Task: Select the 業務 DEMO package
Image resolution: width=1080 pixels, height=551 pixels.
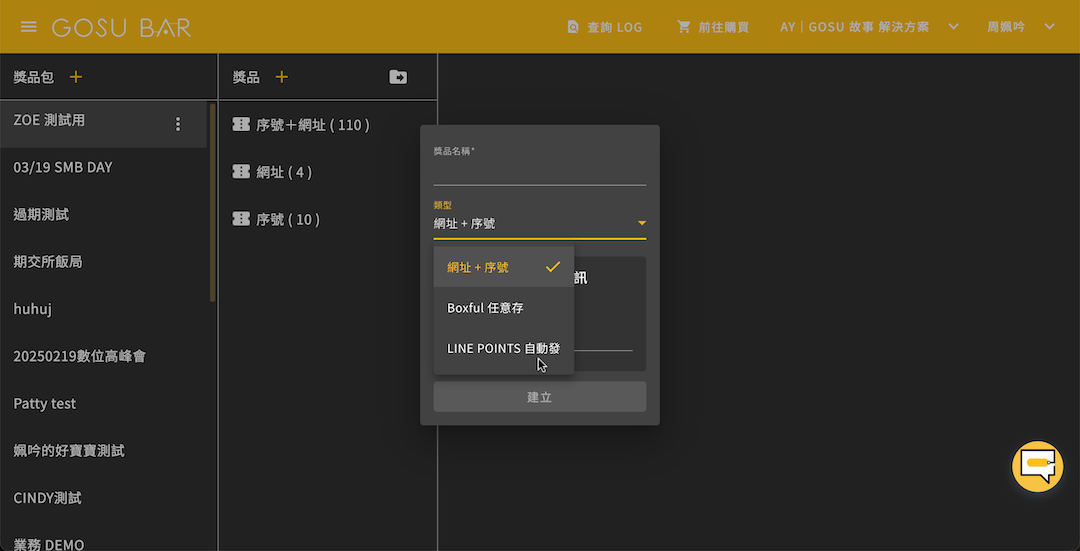Action: [x=103, y=537]
